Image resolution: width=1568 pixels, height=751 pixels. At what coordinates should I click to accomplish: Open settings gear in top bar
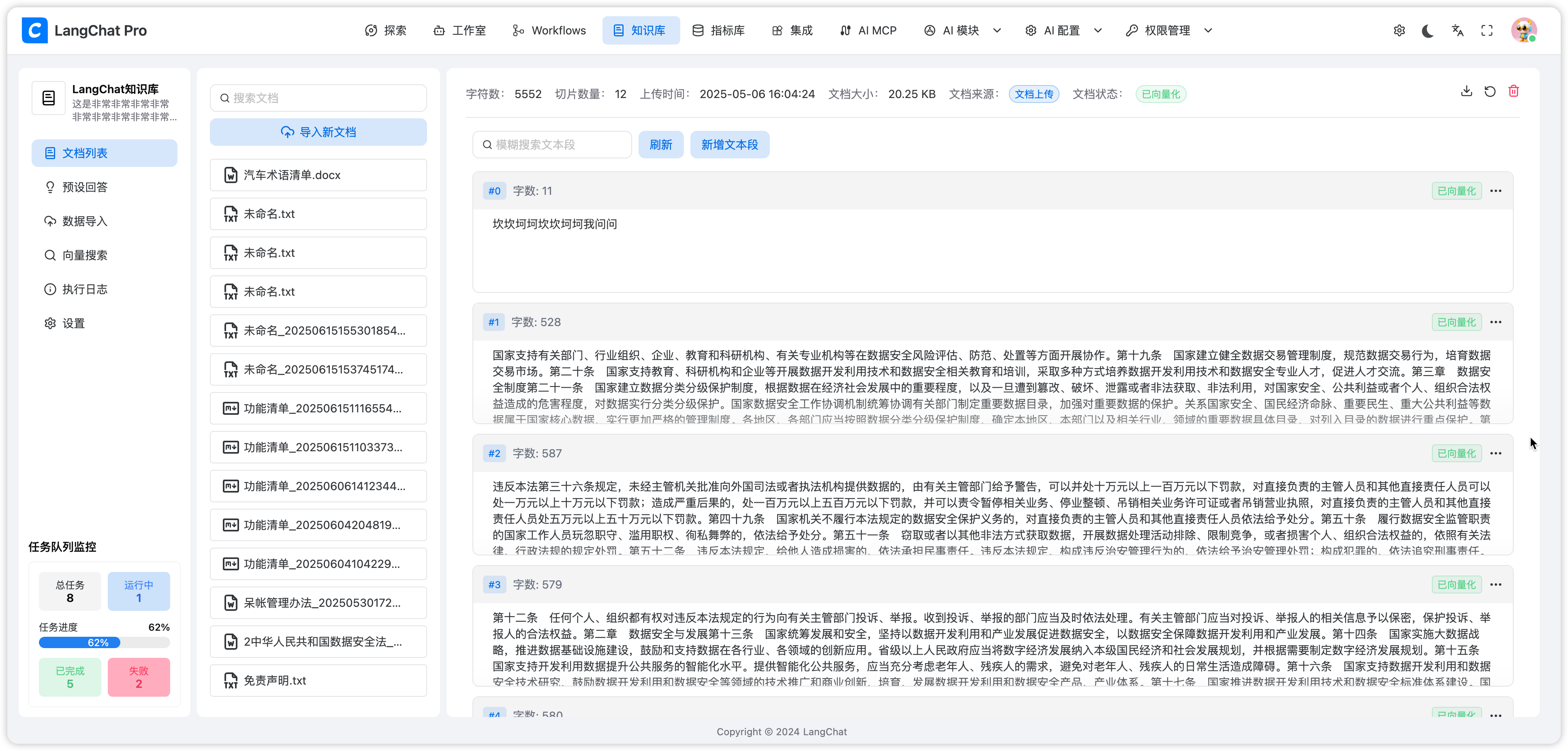1399,30
